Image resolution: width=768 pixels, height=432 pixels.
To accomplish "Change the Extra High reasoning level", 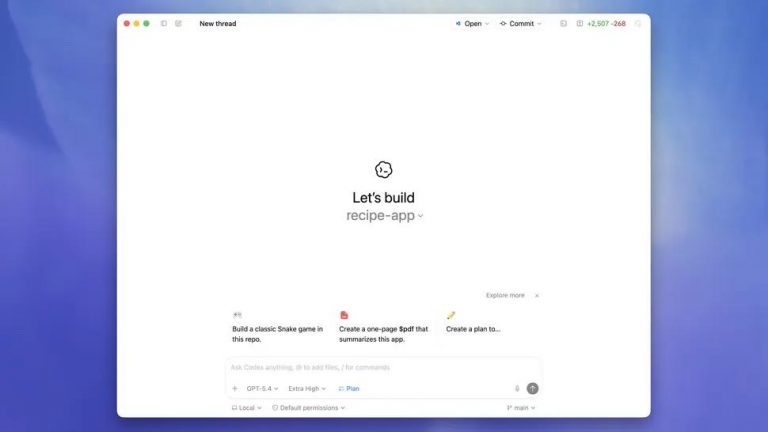I will 307,388.
